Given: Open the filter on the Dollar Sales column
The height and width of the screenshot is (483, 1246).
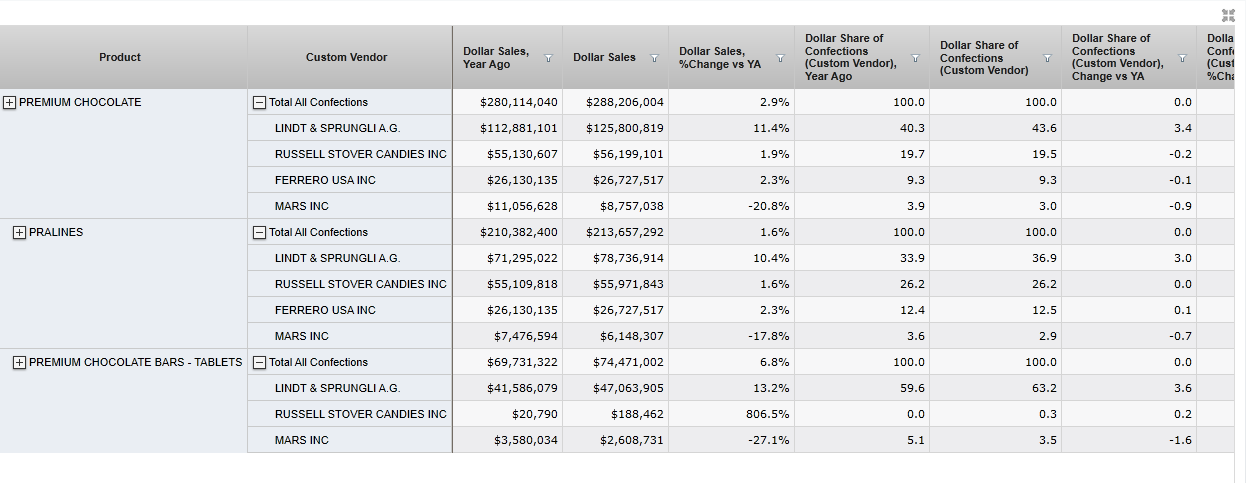Looking at the screenshot, I should [x=654, y=58].
